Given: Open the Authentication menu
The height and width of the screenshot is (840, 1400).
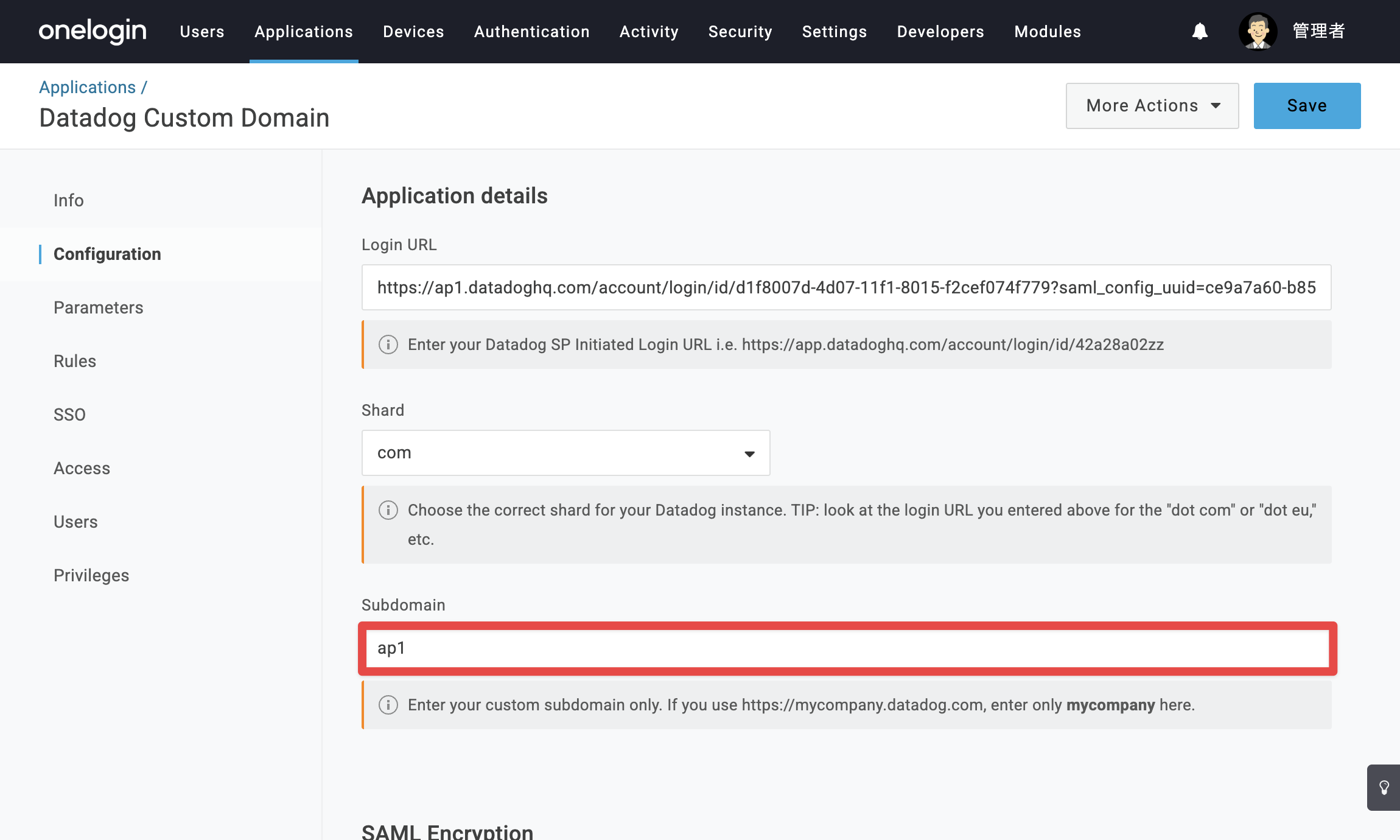Looking at the screenshot, I should (532, 32).
